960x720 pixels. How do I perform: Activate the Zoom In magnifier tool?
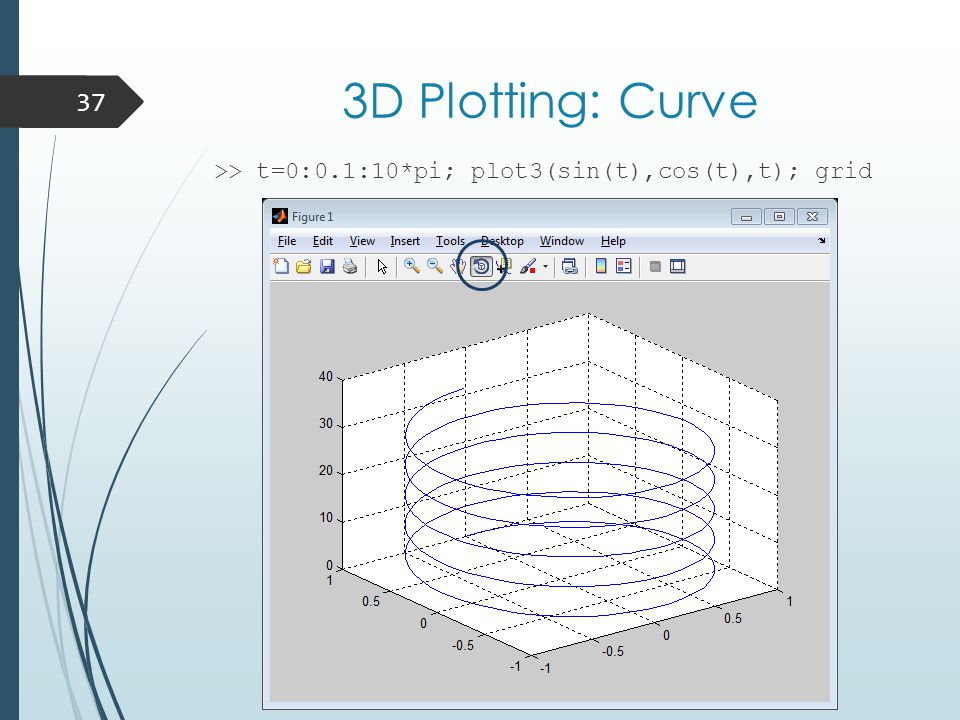[x=411, y=266]
